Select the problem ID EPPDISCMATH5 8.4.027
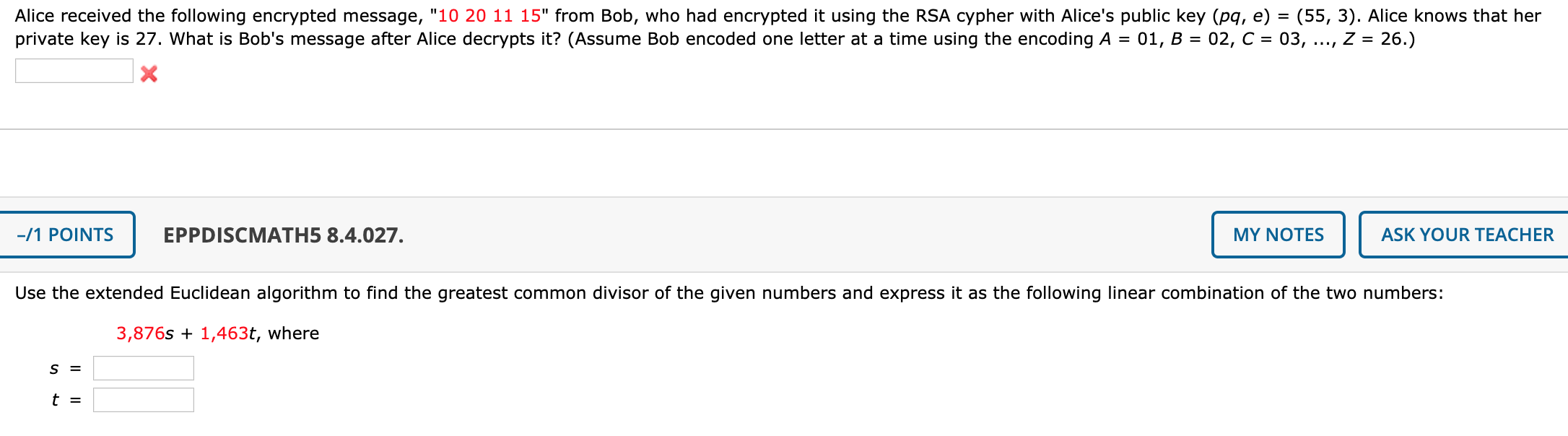The width and height of the screenshot is (1568, 436). point(282,234)
